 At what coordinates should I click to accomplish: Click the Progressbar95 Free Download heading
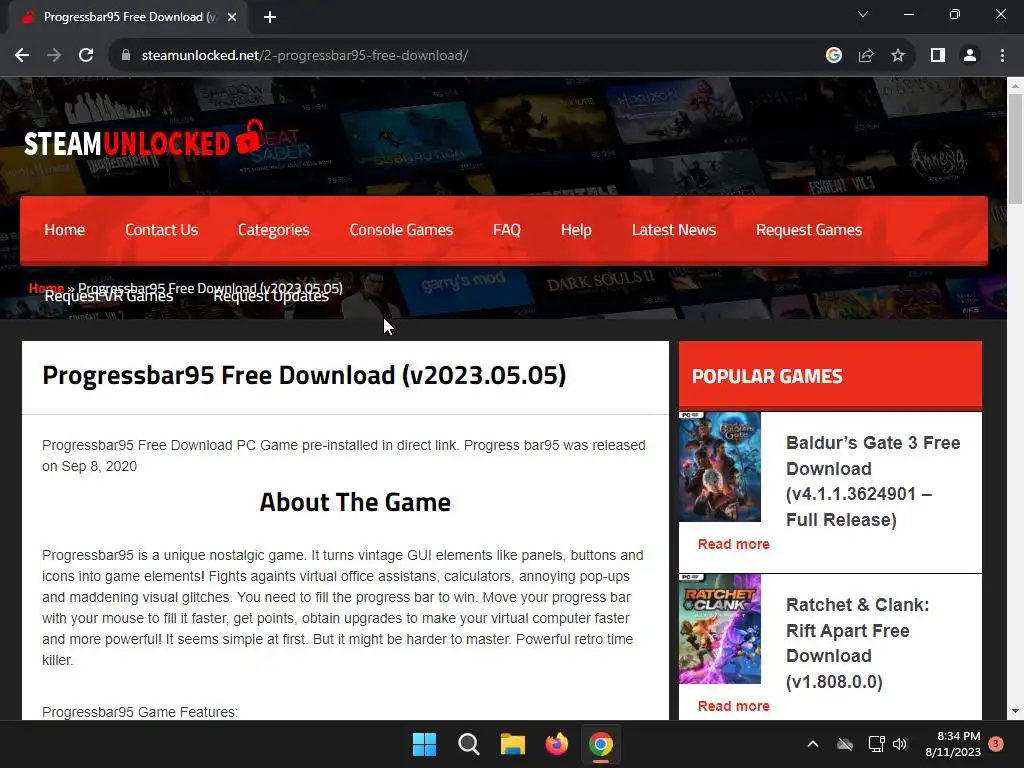click(x=304, y=376)
